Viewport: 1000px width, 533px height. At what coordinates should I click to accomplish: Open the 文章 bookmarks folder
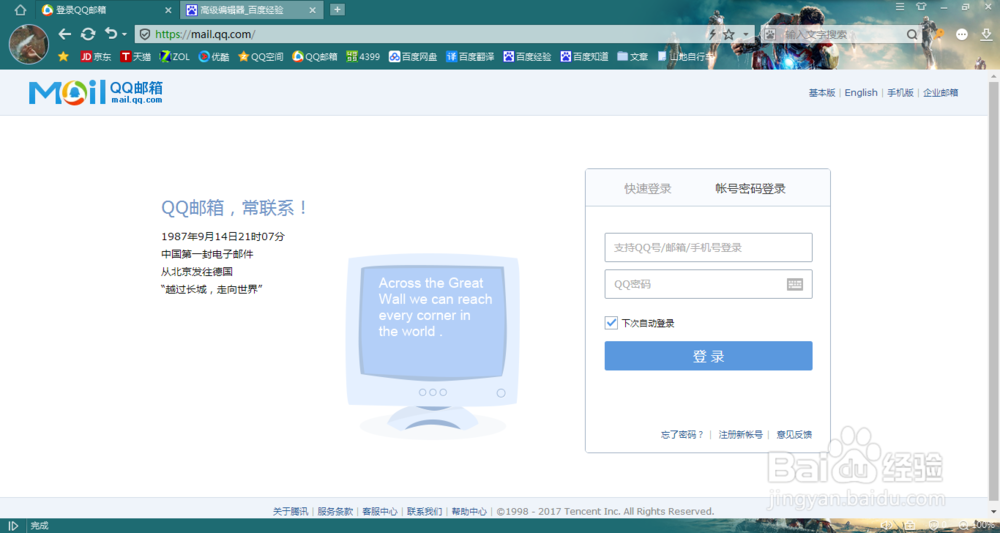click(633, 57)
